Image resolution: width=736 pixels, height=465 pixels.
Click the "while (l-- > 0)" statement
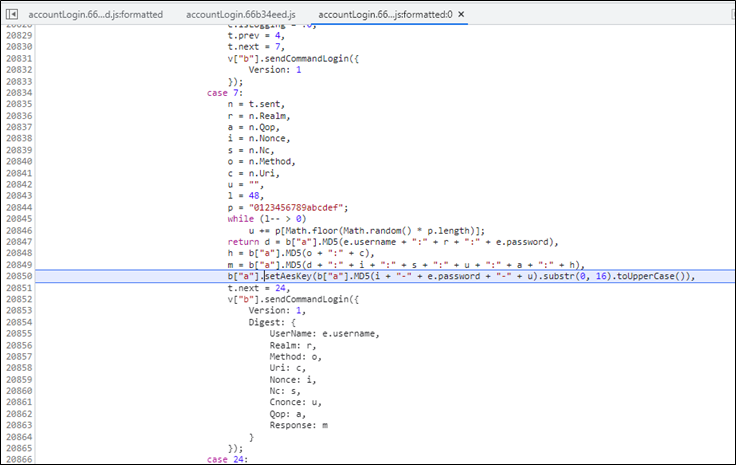[267, 219]
